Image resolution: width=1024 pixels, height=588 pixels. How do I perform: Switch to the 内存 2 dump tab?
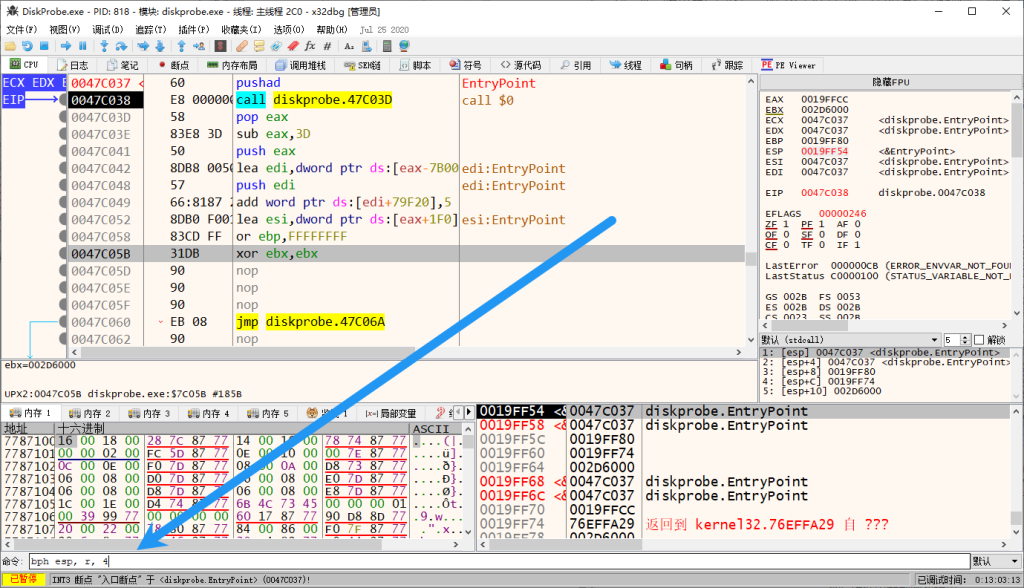point(89,414)
